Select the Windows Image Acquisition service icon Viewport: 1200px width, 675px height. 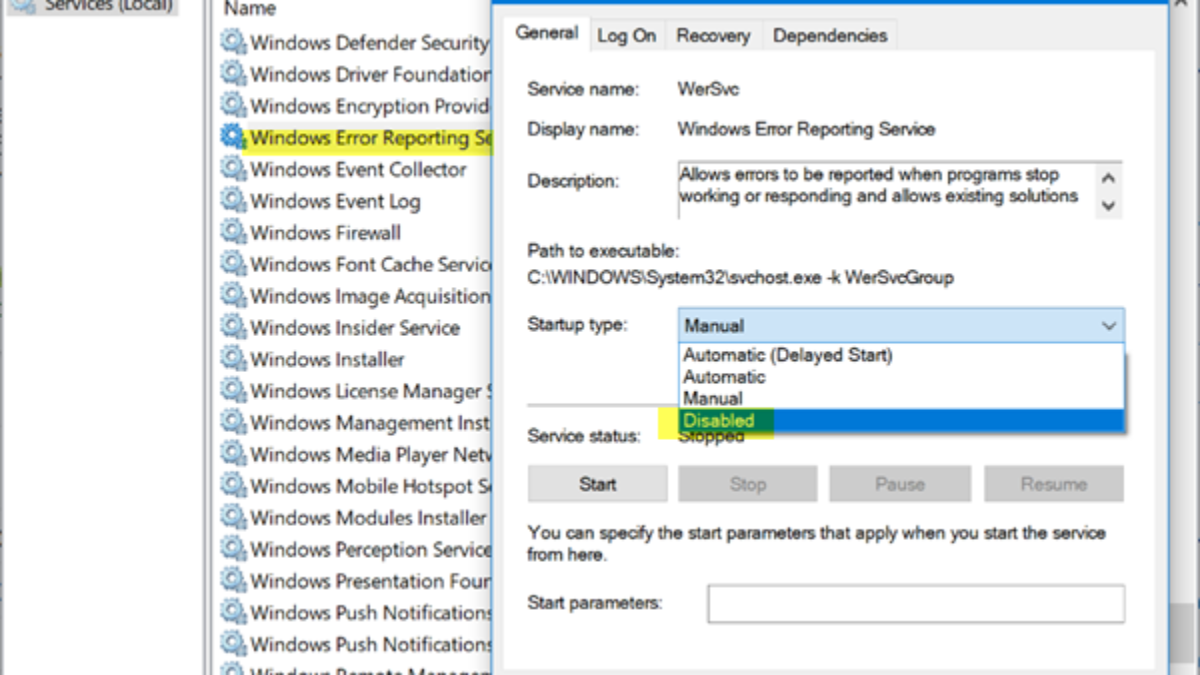tap(233, 296)
